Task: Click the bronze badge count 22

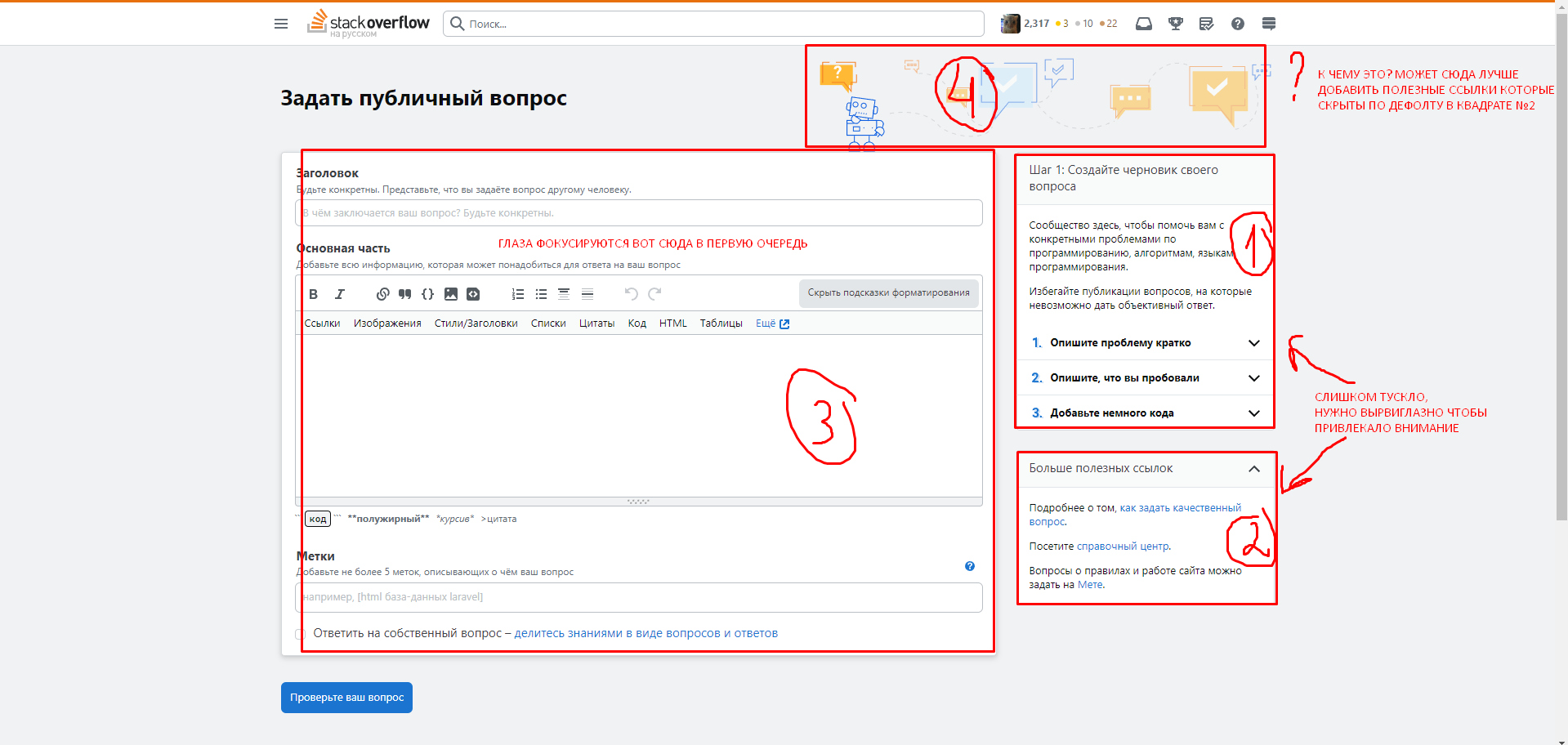Action: click(x=1109, y=24)
